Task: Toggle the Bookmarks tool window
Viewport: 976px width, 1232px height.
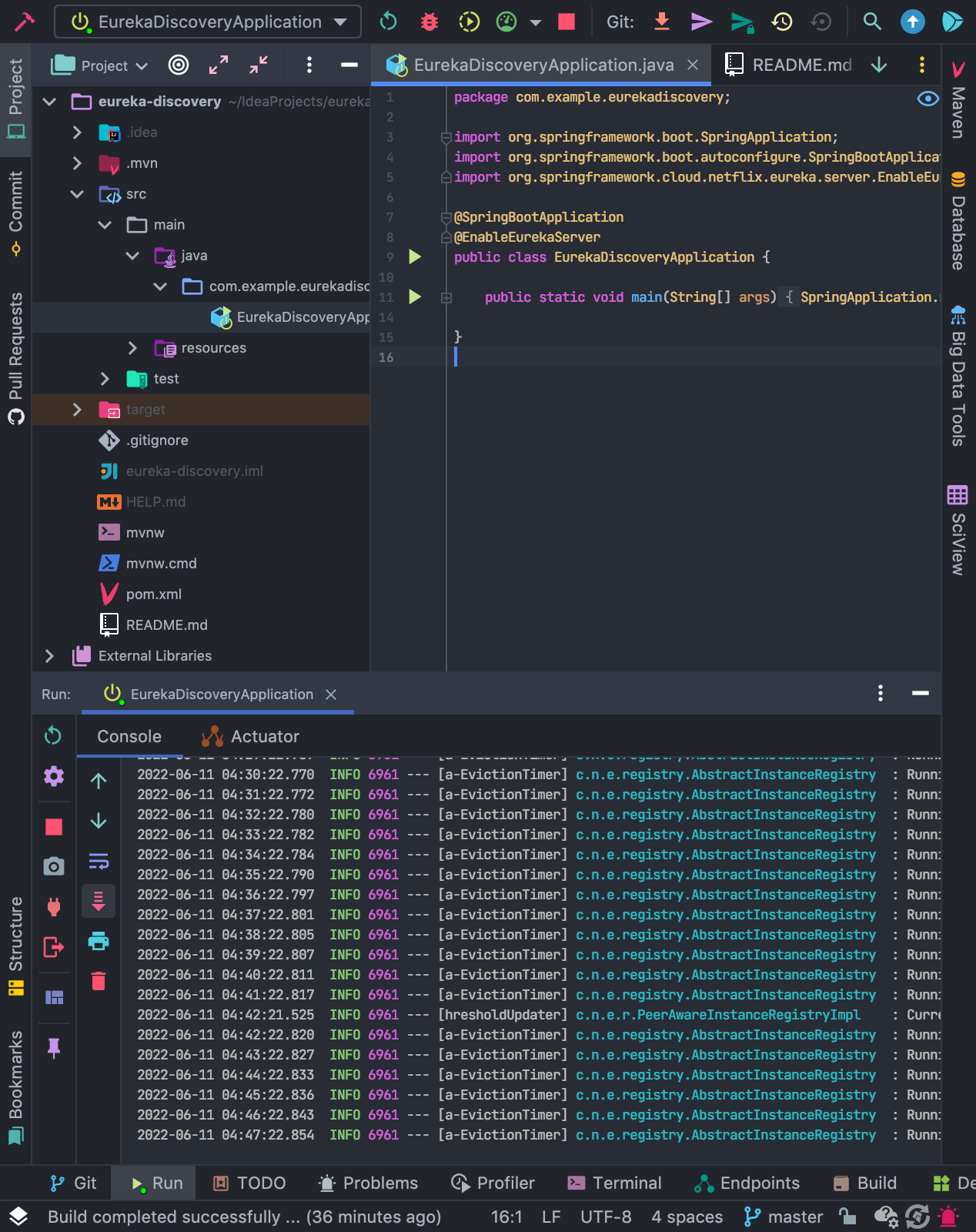Action: point(15,1086)
